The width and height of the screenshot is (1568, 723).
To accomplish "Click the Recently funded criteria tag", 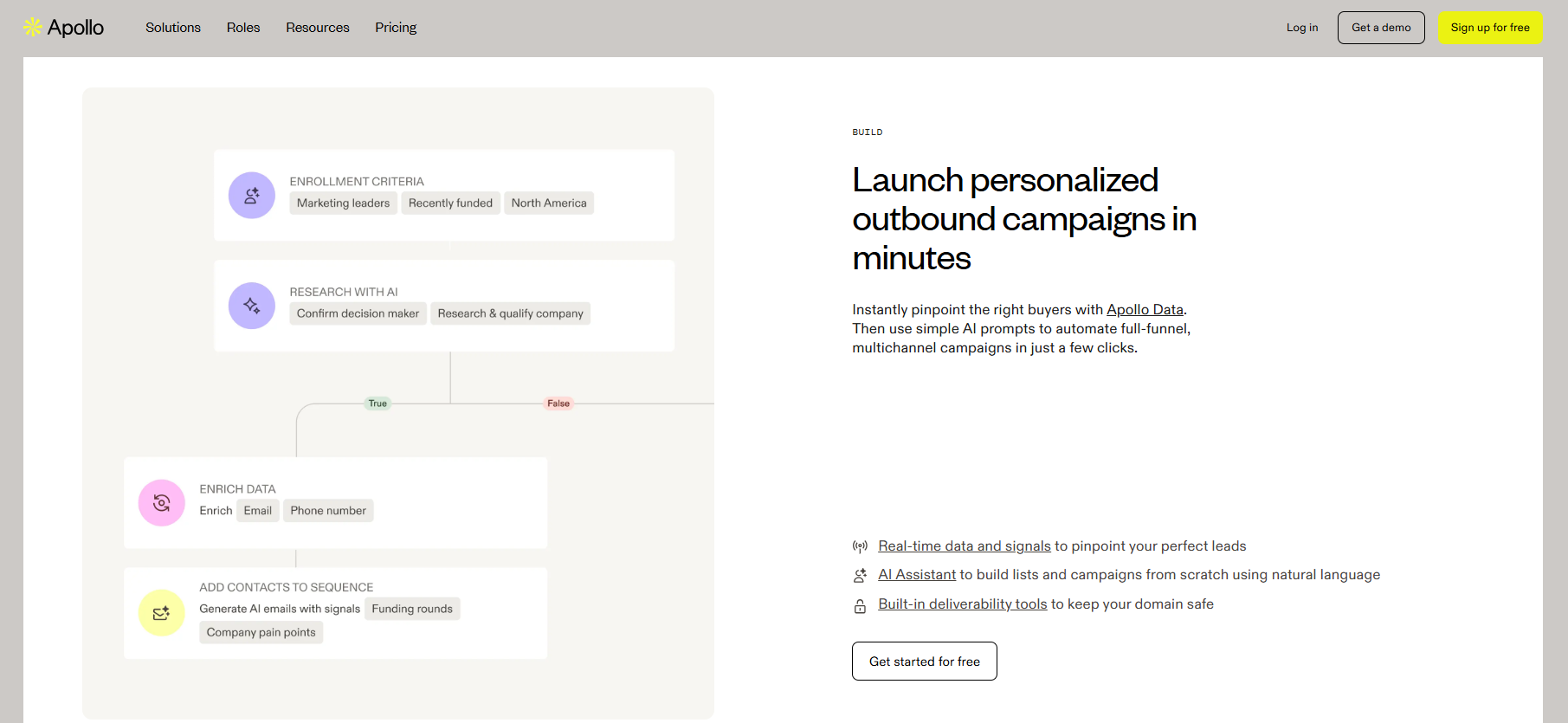I will (x=450, y=203).
